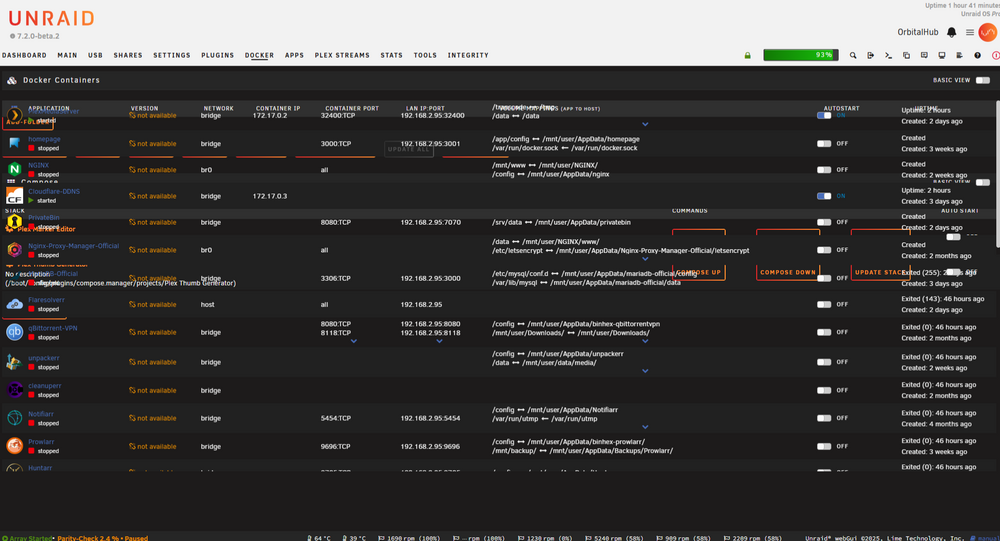This screenshot has width=1000, height=541.
Task: Open the Plugins menu tab
Action: coord(217,56)
